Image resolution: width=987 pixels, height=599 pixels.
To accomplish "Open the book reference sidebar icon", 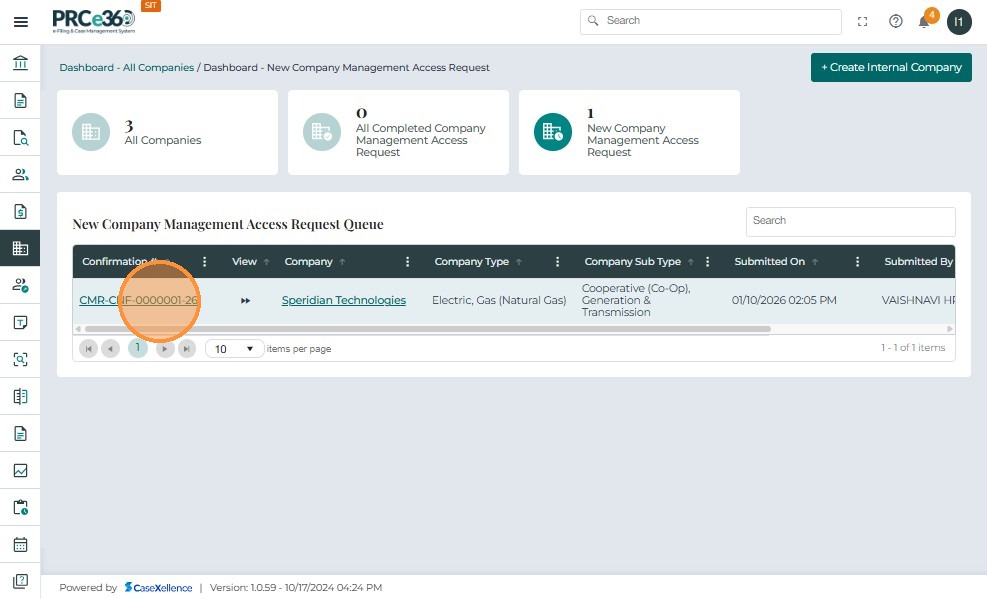I will coord(20,396).
